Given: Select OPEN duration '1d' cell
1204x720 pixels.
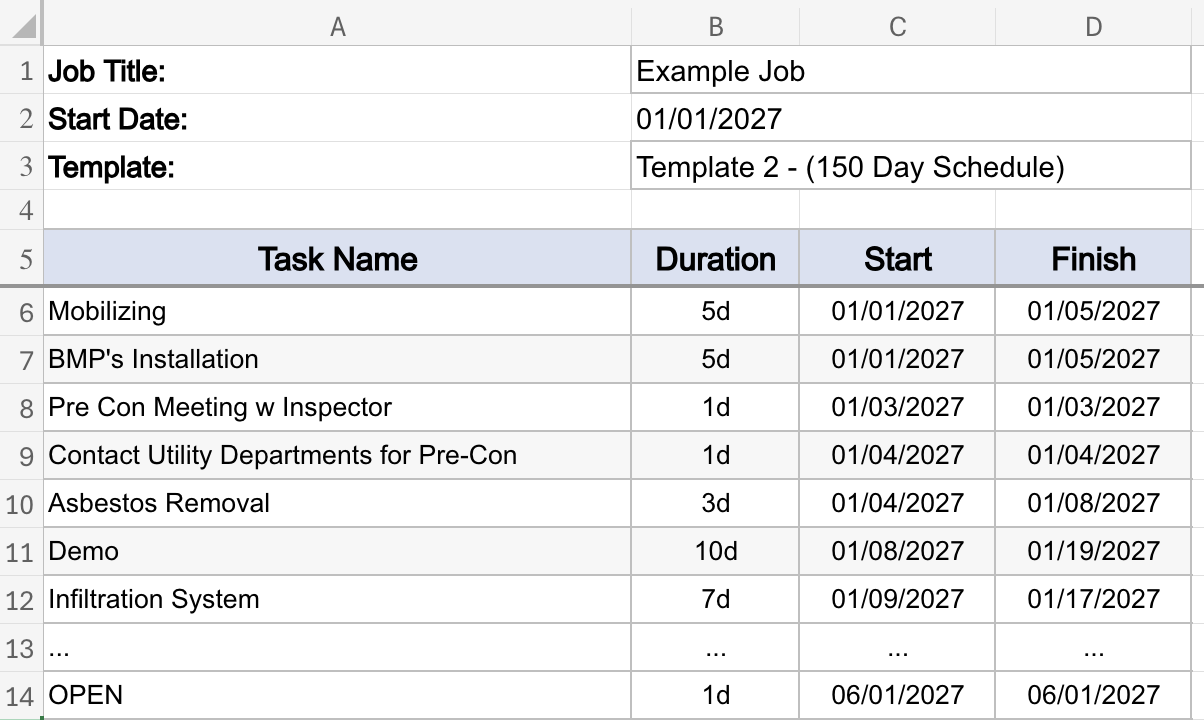Looking at the screenshot, I should (x=715, y=695).
